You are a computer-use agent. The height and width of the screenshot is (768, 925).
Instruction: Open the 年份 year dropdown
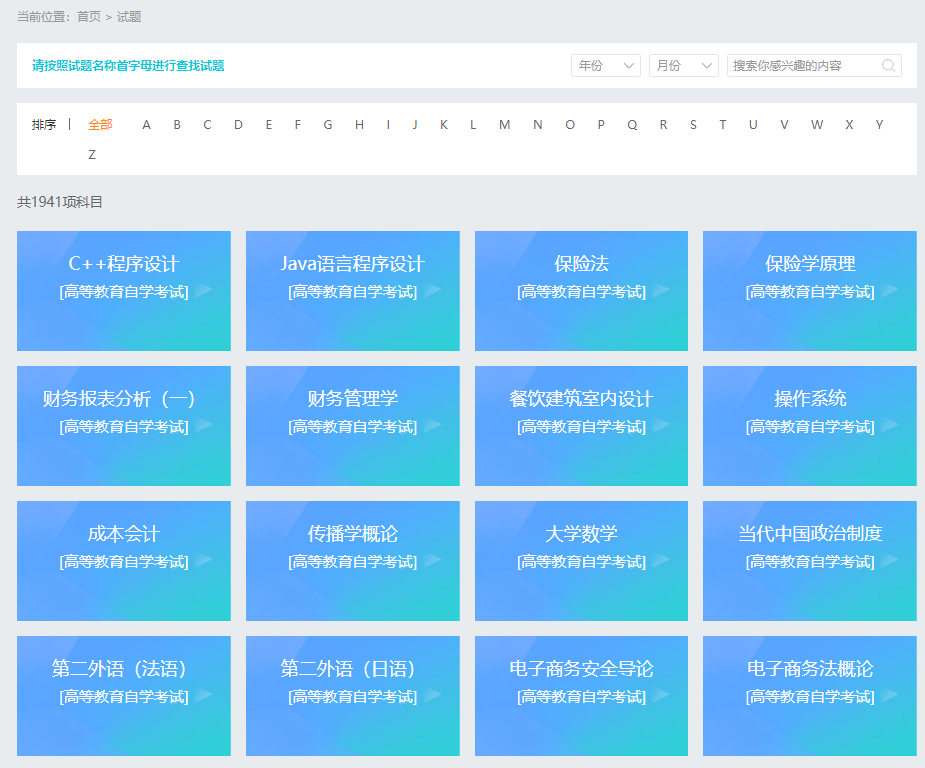coord(606,66)
